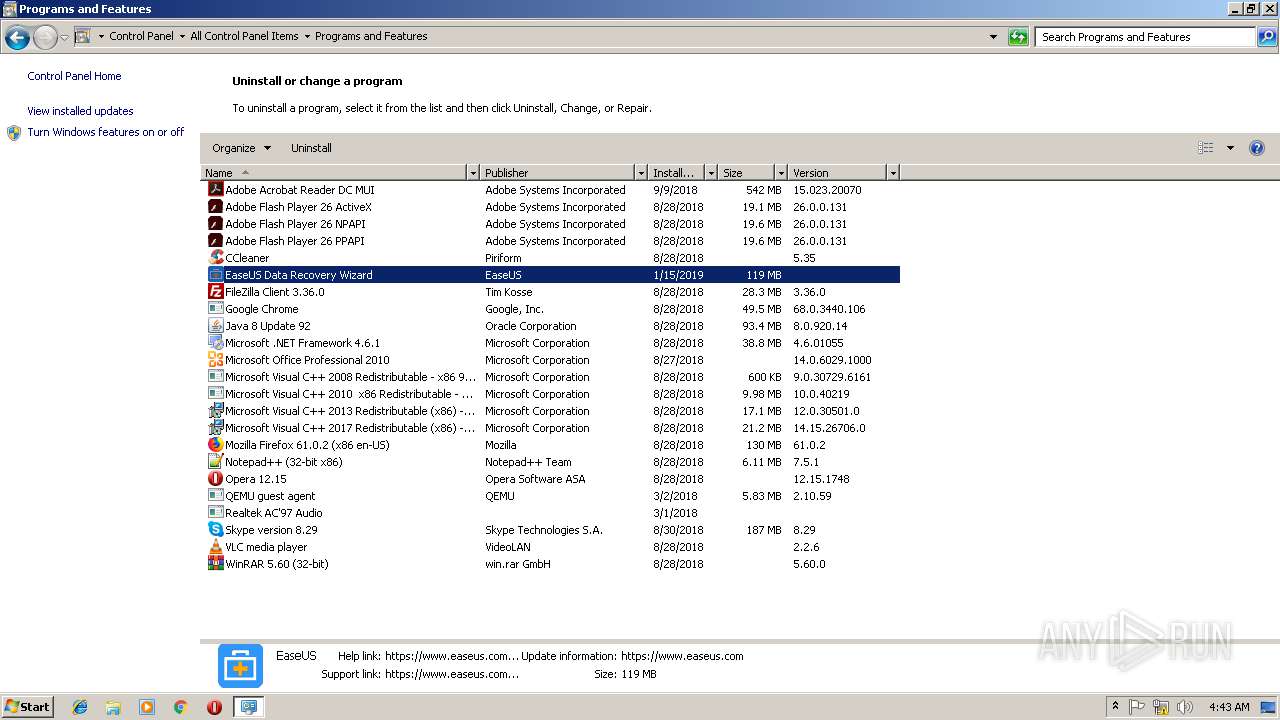Sort by the Name column header
This screenshot has width=1280, height=720.
click(334, 173)
